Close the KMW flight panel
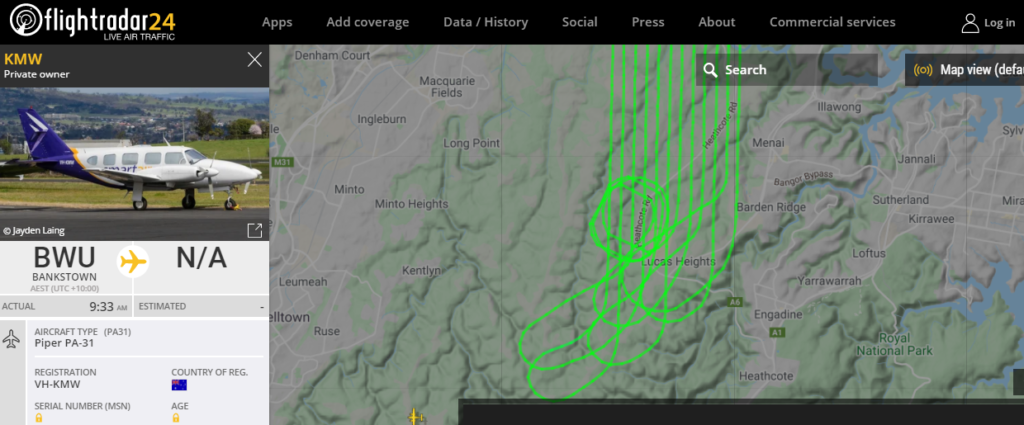Screen dimensions: 1024x425 [255, 60]
